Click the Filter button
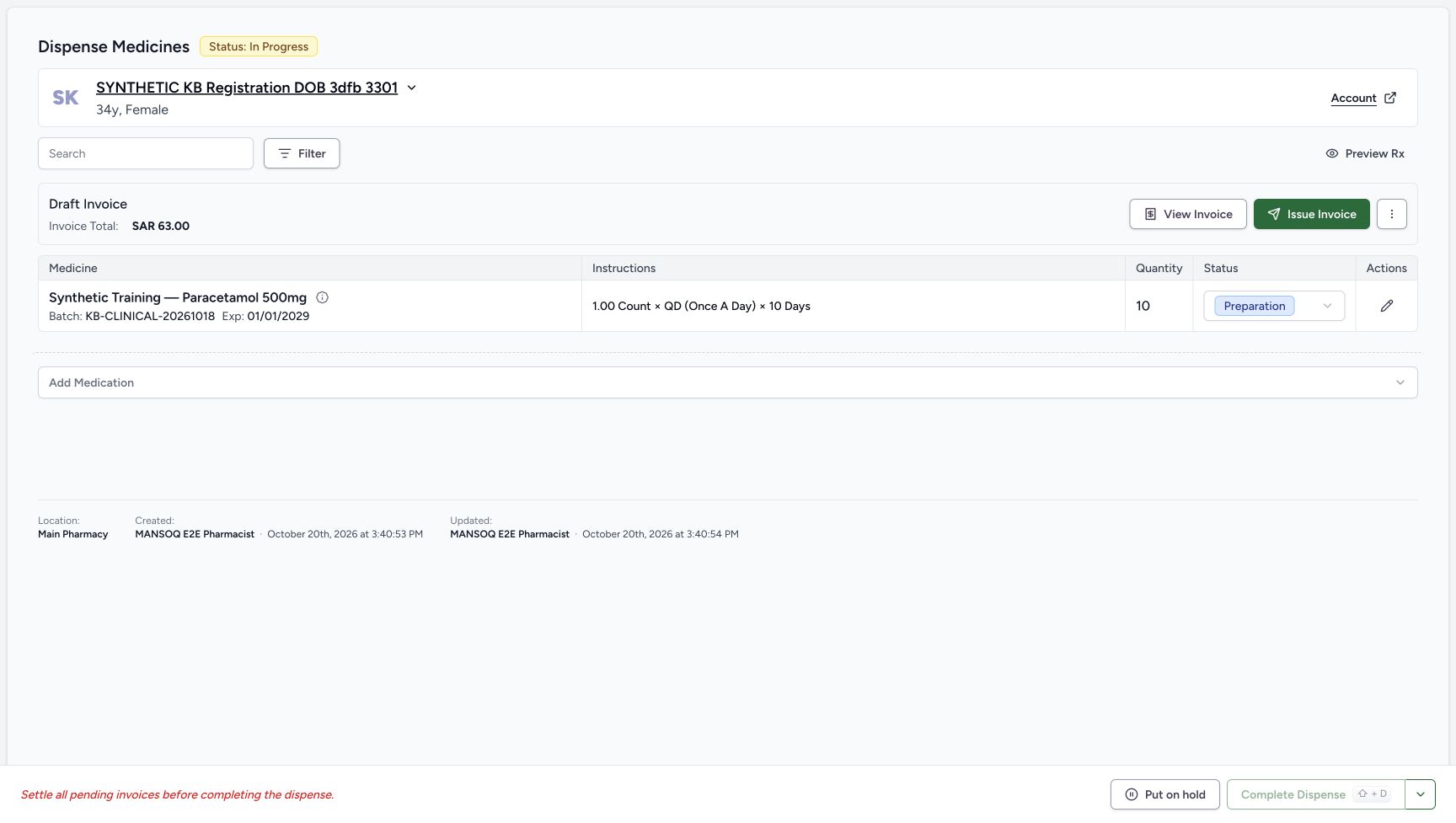Viewport: 1456px width, 823px height. (x=302, y=153)
